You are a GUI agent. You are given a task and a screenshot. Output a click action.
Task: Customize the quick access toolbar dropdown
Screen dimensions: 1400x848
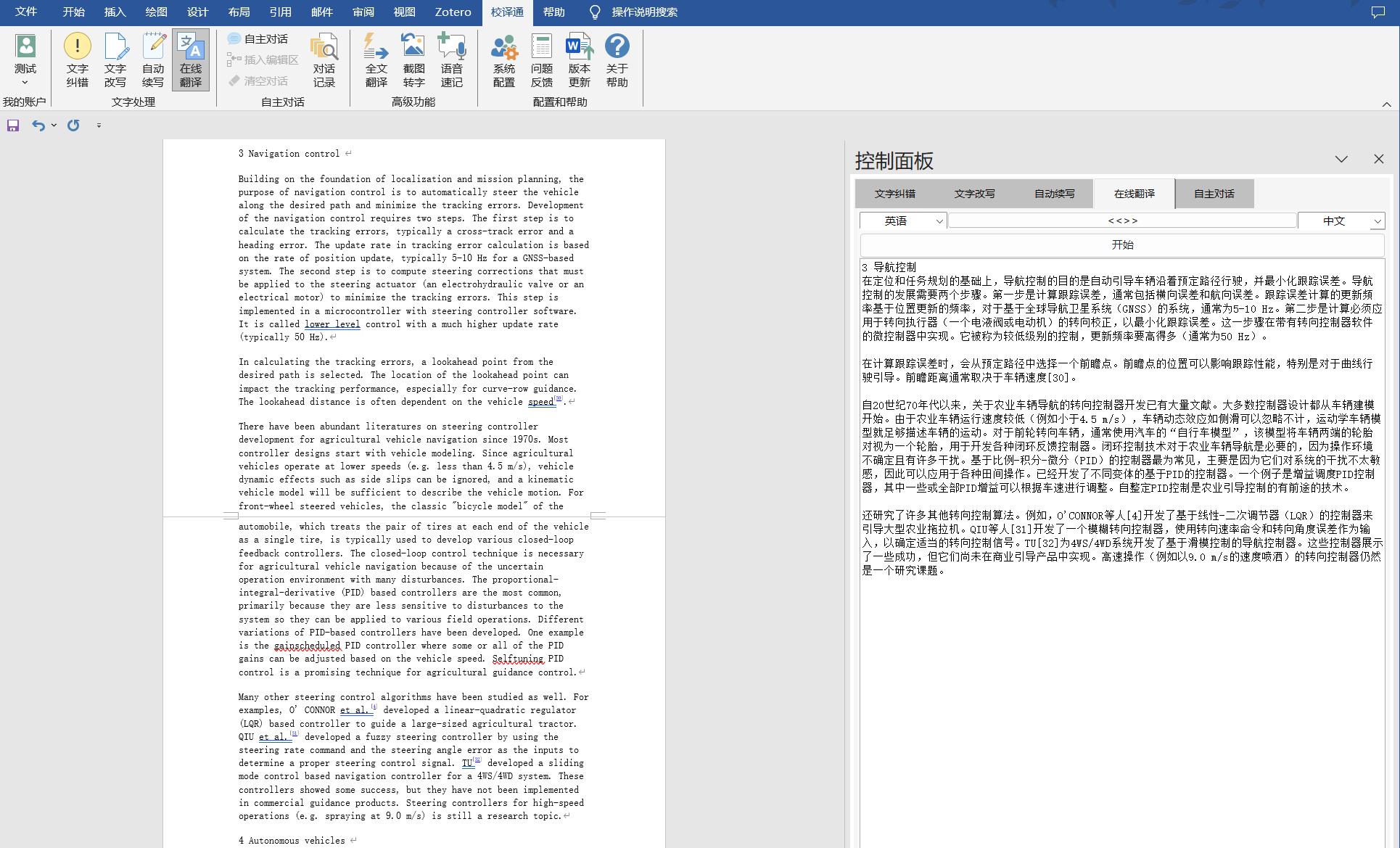(99, 125)
